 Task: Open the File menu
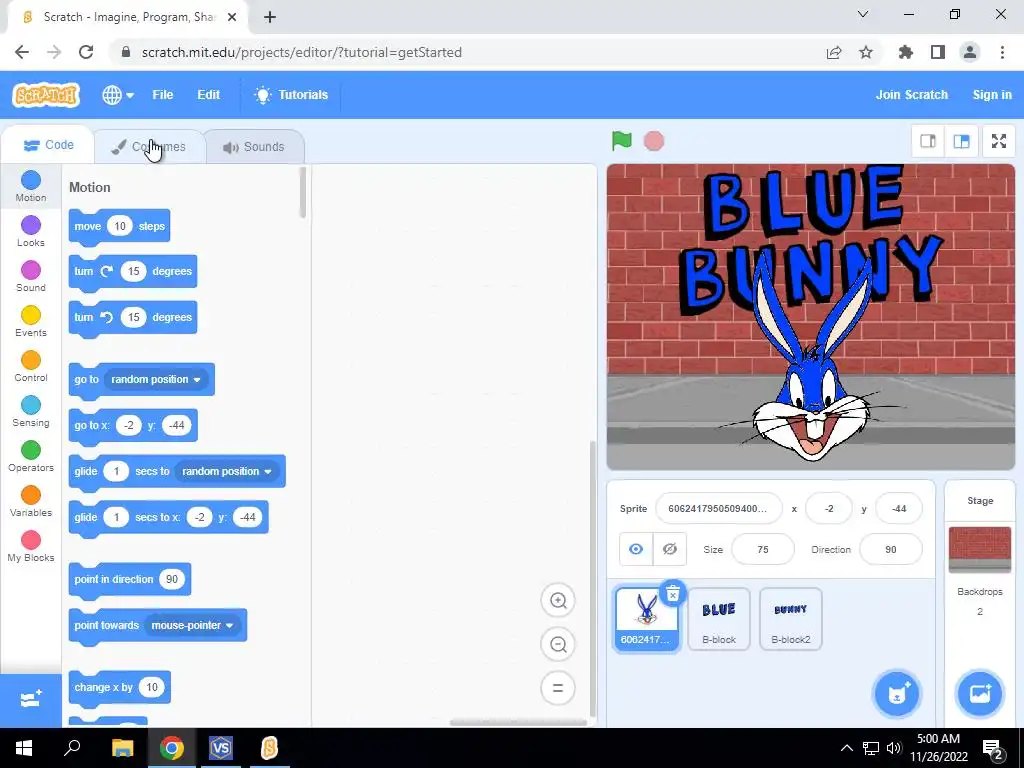[x=163, y=95]
